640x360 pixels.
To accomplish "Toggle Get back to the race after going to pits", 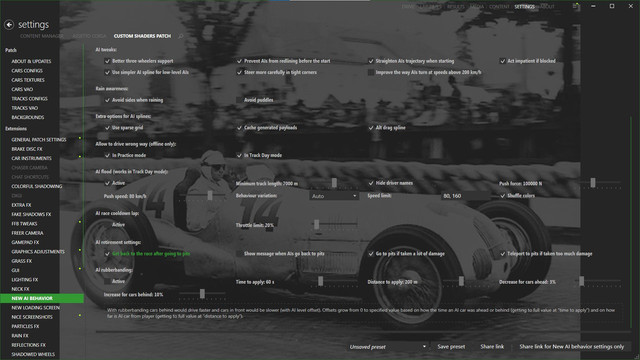I will [107, 253].
